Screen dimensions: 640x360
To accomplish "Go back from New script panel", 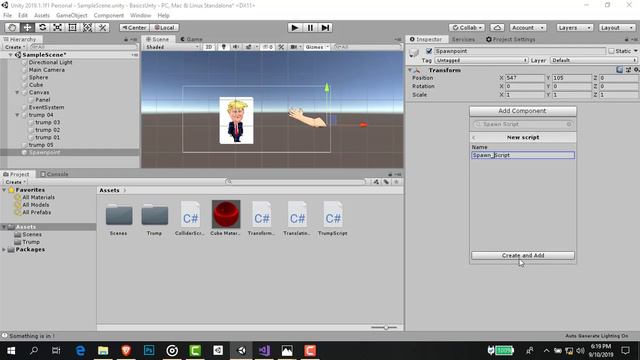I will (x=474, y=138).
